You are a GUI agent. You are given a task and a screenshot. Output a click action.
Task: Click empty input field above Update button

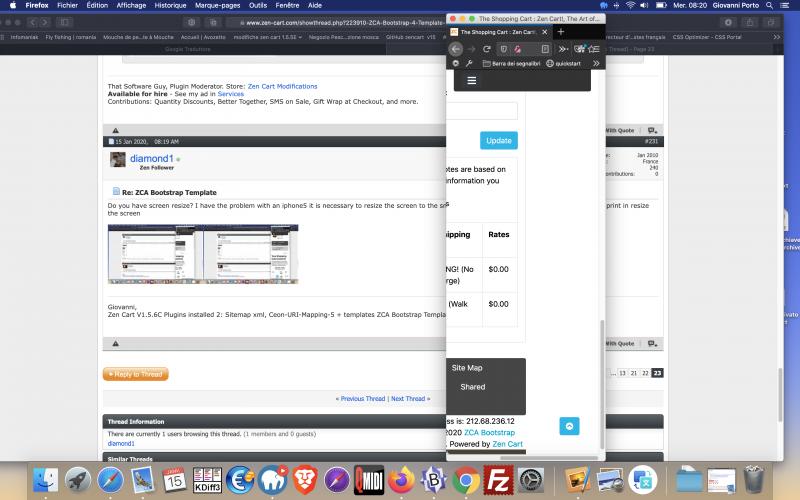point(482,111)
